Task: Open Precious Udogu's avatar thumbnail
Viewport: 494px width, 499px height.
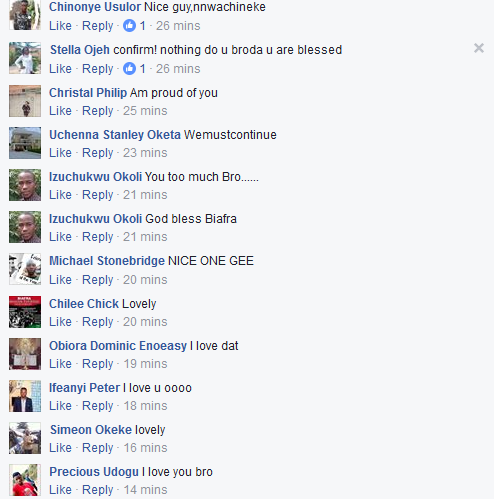Action: [x=25, y=480]
